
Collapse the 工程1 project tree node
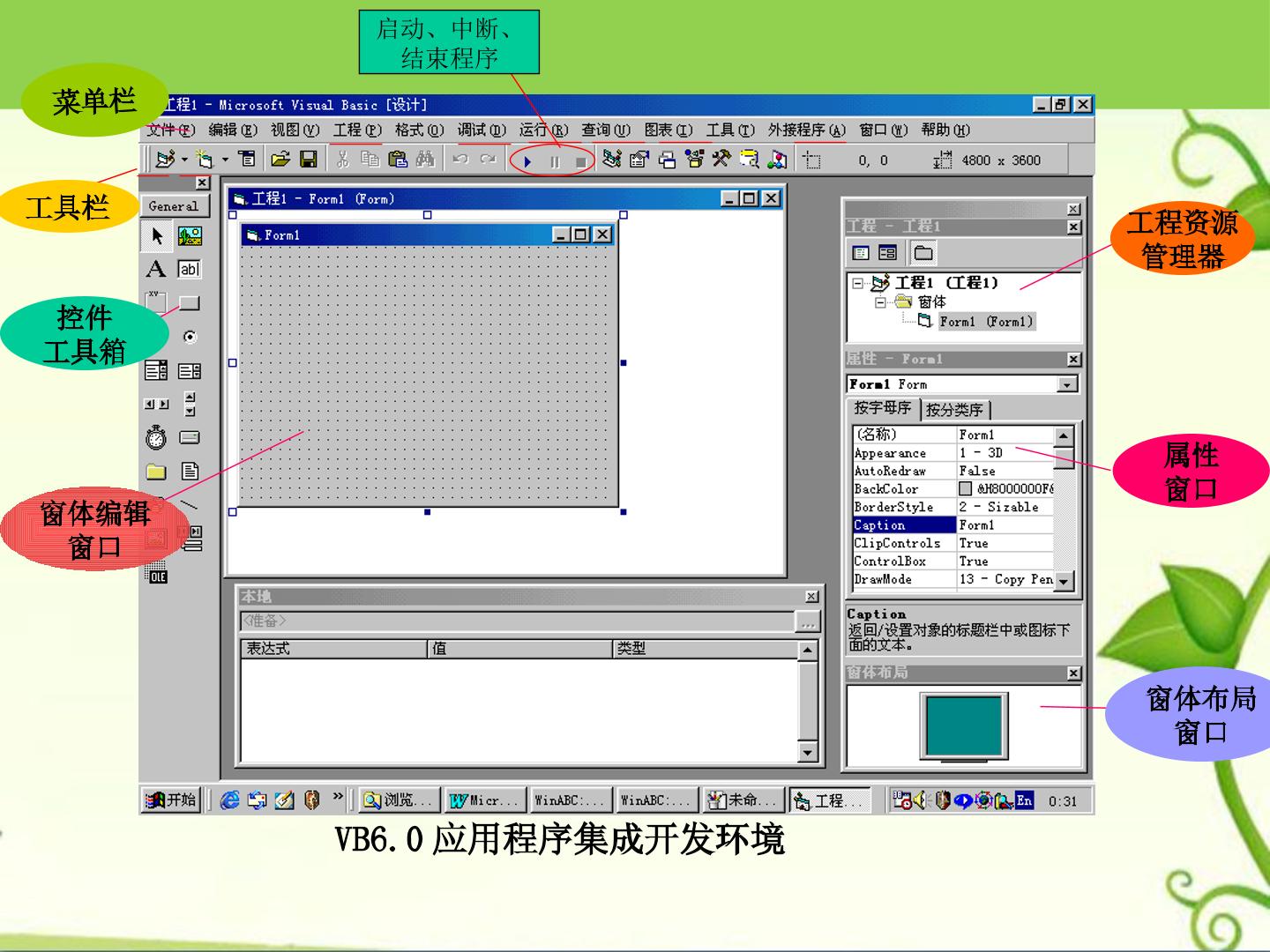click(857, 283)
